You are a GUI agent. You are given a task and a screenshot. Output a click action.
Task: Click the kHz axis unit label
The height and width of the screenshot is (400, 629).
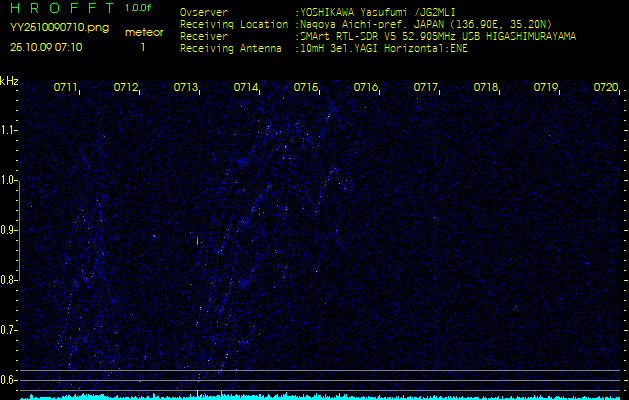coord(9,81)
